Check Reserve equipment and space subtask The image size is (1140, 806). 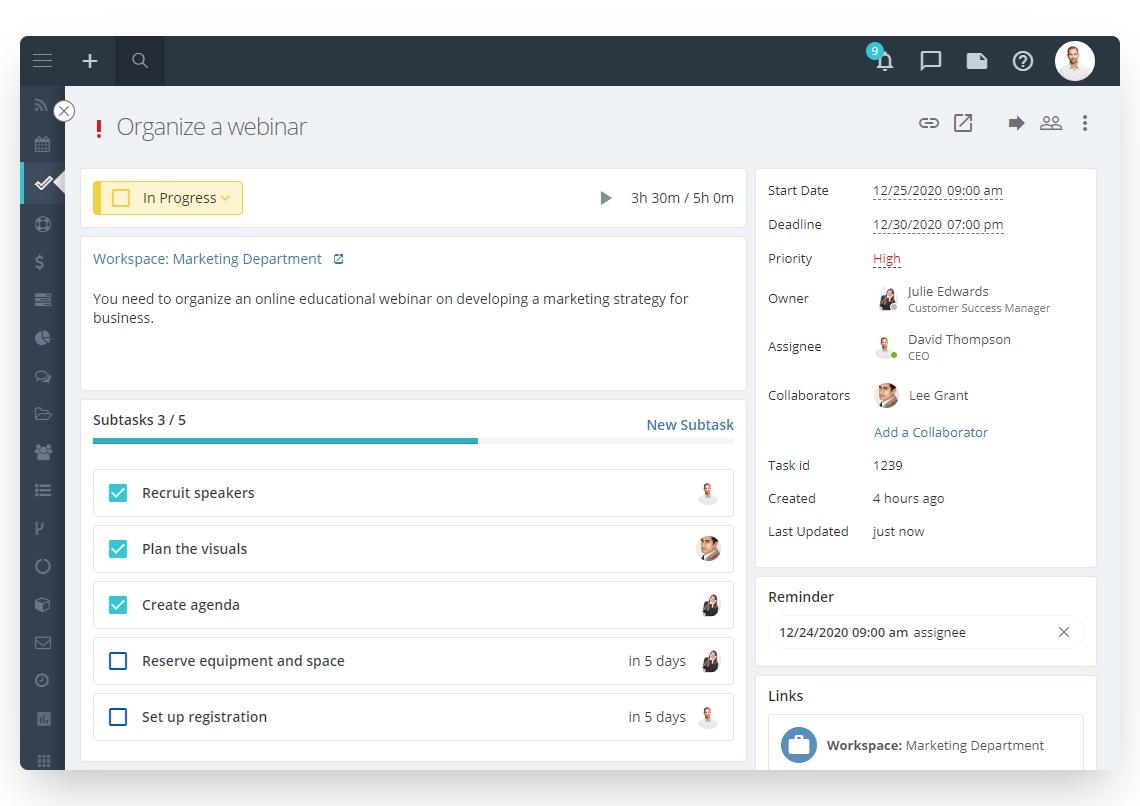pos(118,661)
